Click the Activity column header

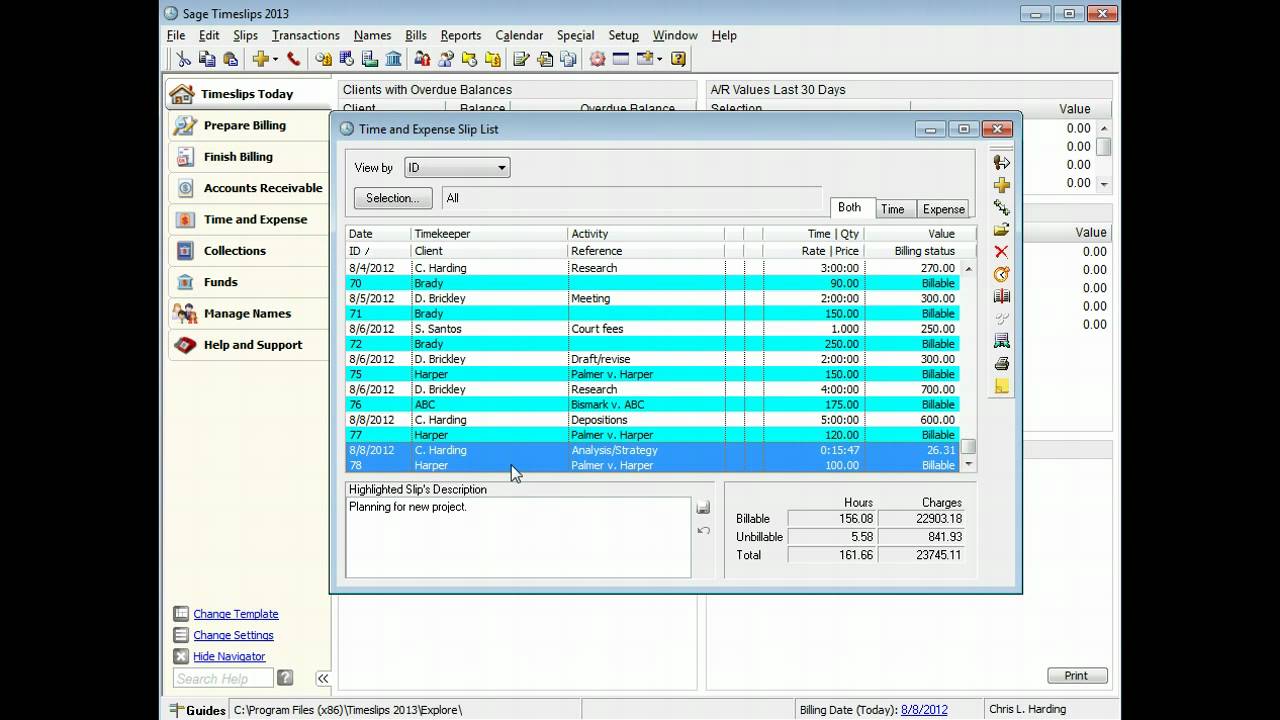[646, 234]
